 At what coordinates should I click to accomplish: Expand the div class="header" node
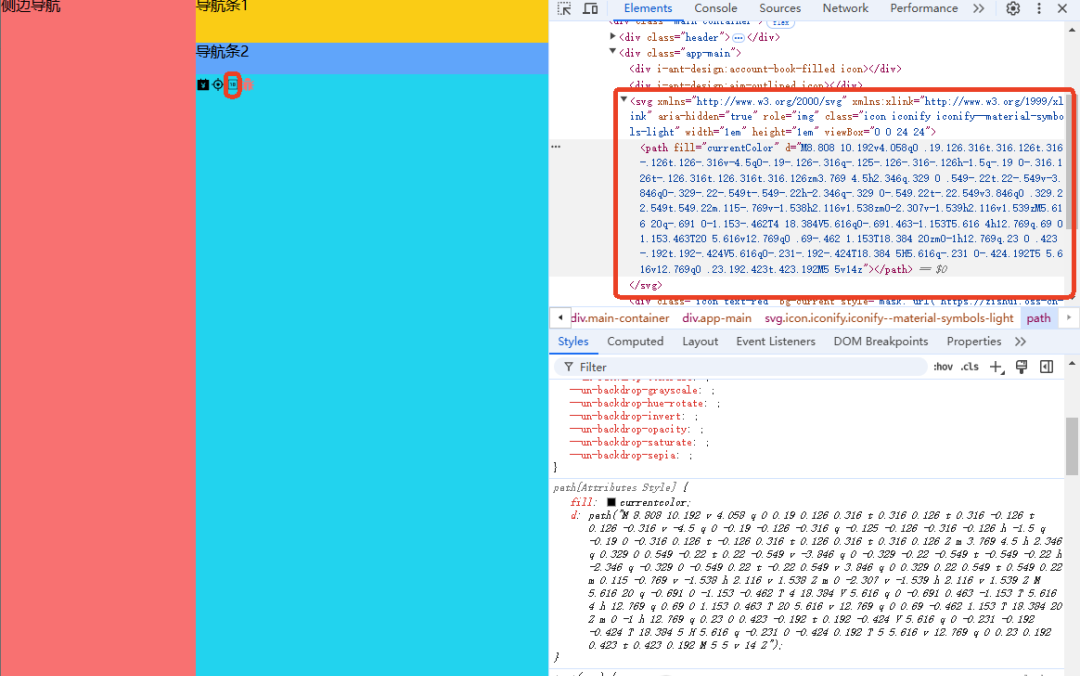coord(613,37)
